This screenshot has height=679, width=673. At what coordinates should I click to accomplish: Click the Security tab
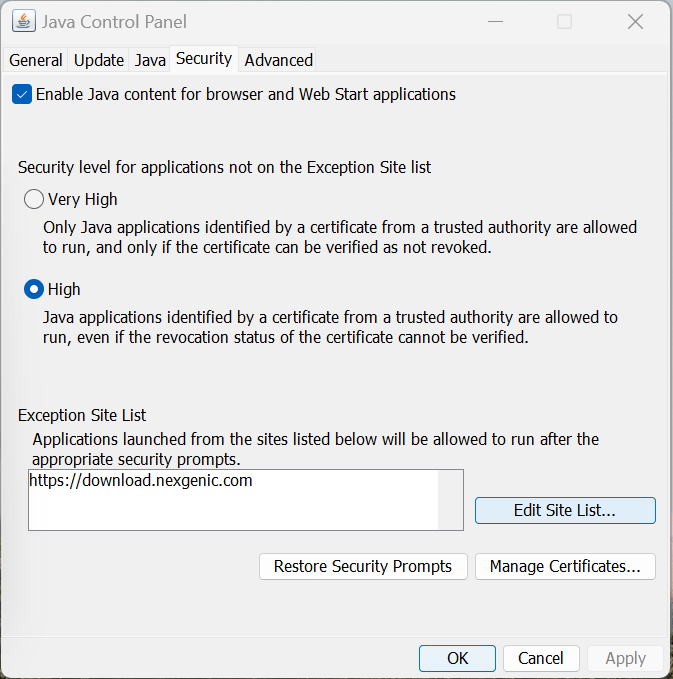(x=204, y=58)
